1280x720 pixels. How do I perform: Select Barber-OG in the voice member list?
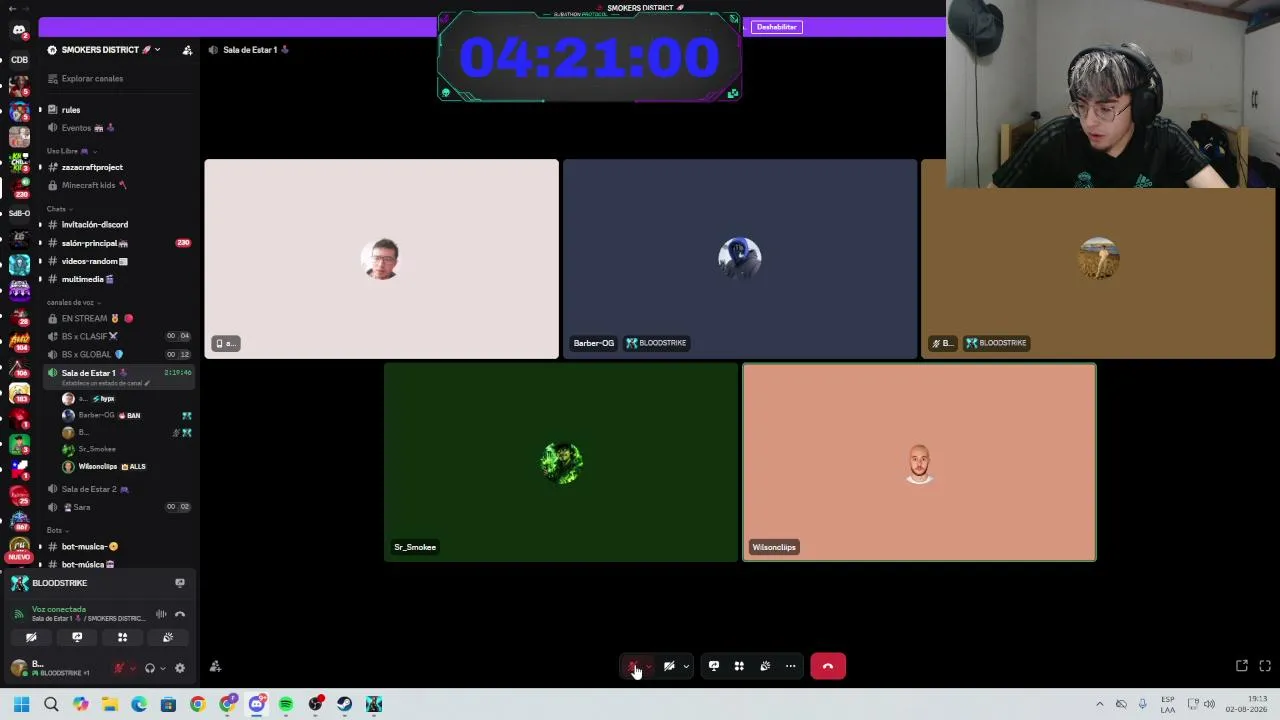(x=126, y=415)
